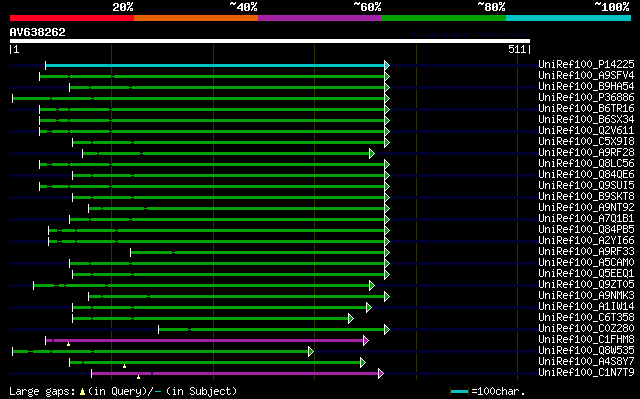The width and height of the screenshot is (640, 399).
Task: Click the cyan alignment bar for P14225
Action: click(x=215, y=65)
